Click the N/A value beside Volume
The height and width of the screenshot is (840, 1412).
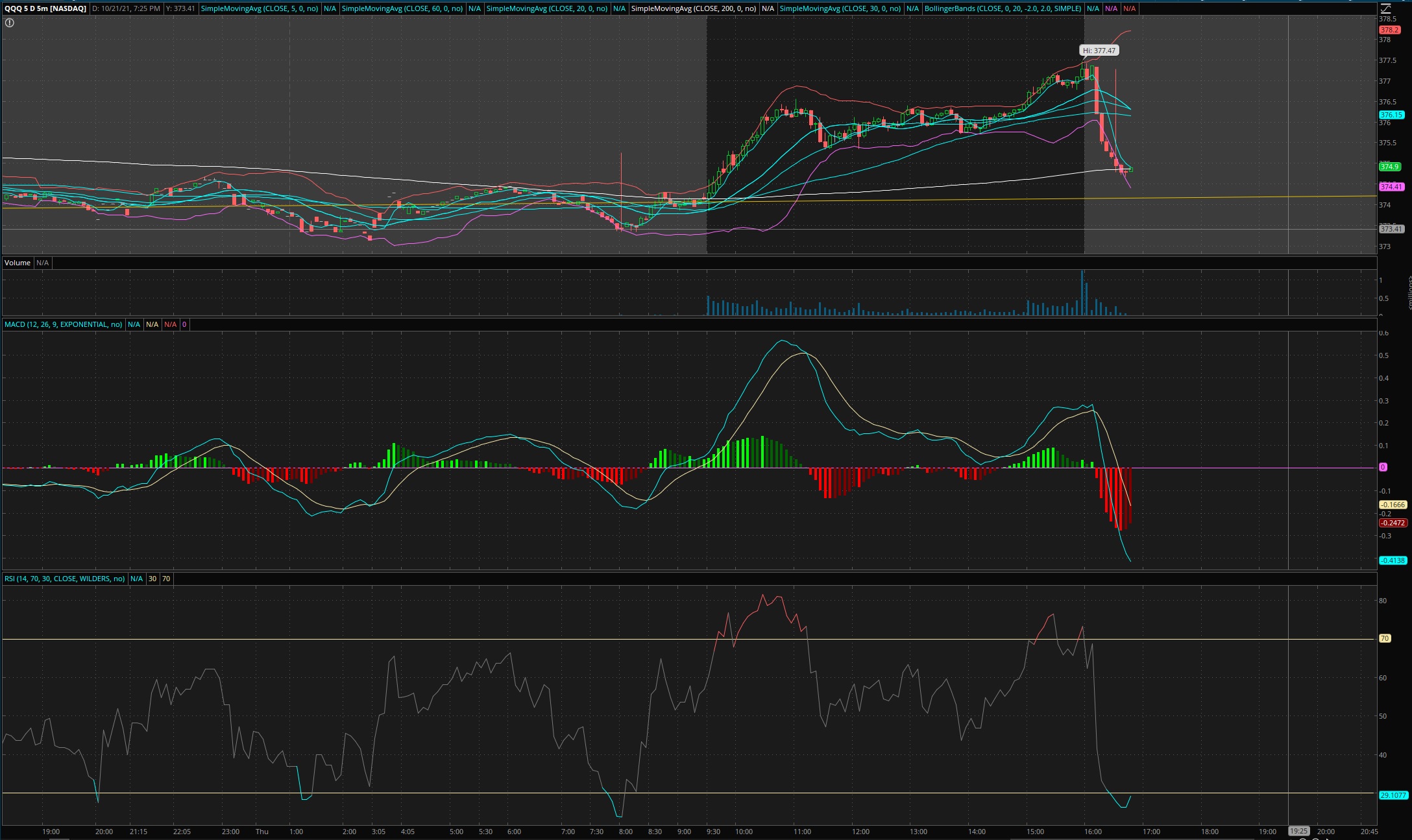(x=42, y=263)
